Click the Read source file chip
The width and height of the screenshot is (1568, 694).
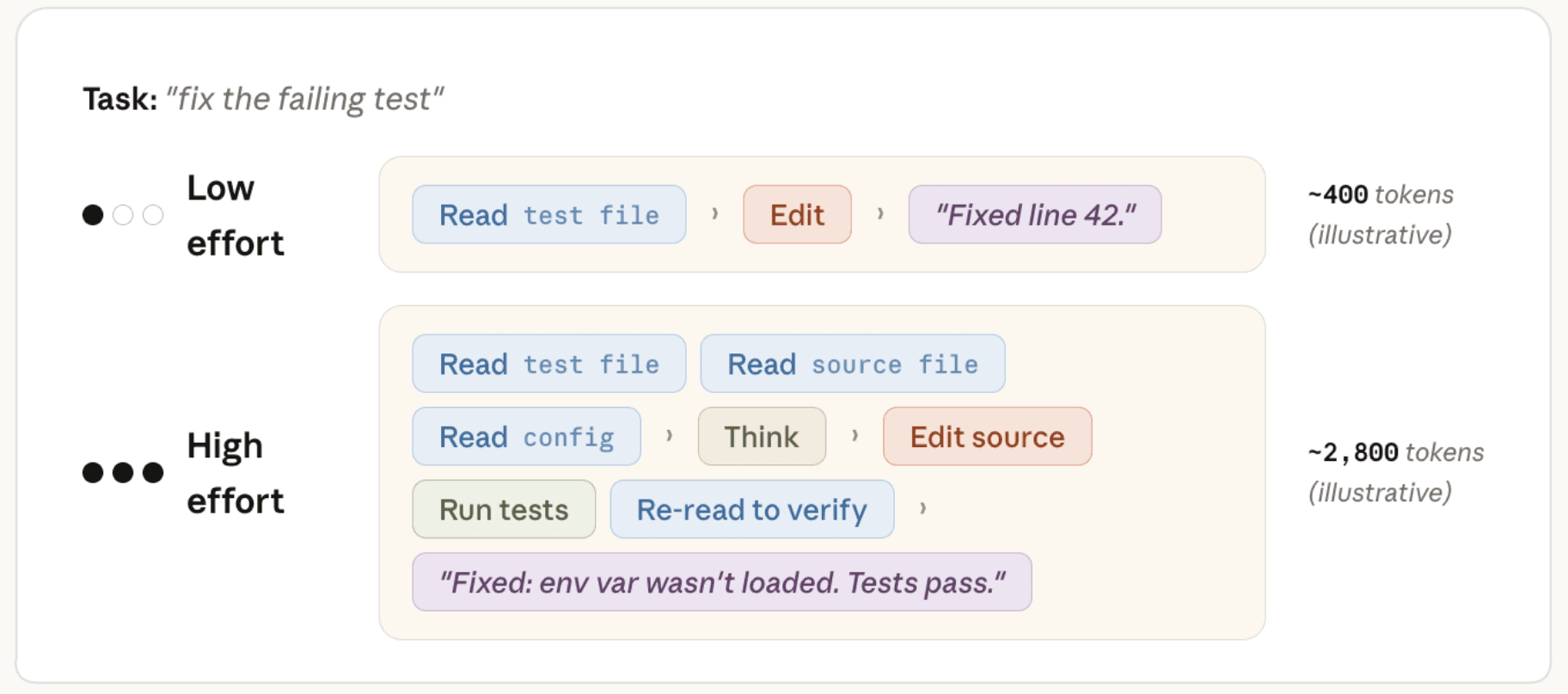click(853, 364)
